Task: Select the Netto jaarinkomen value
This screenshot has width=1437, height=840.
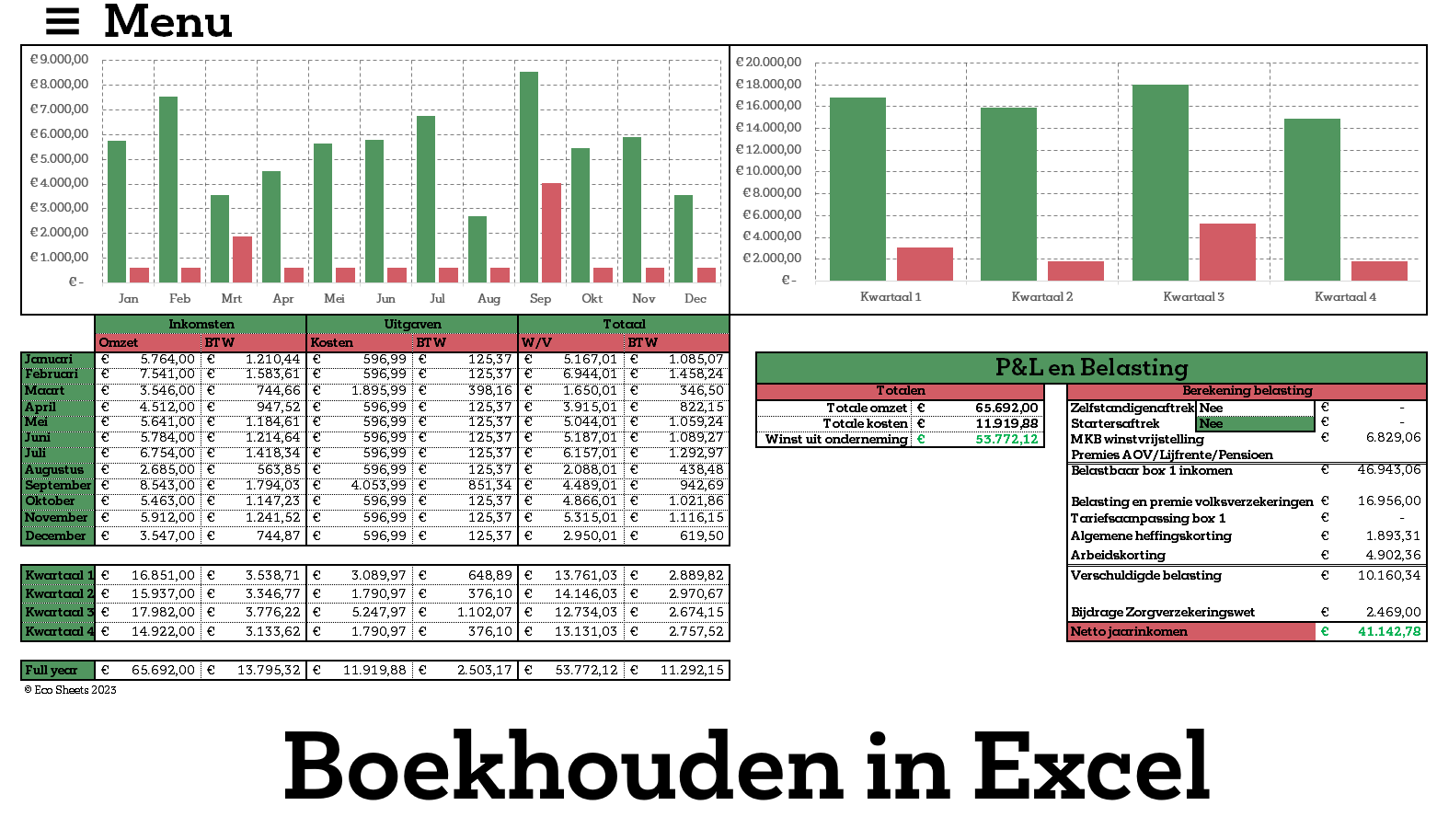Action: 1371,632
